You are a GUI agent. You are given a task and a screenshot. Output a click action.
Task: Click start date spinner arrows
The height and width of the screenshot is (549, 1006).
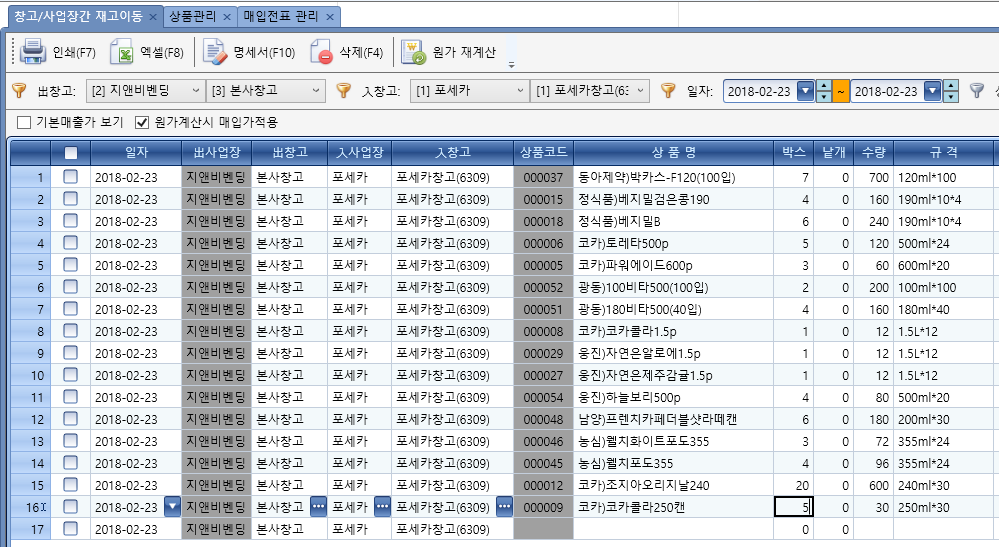[x=824, y=91]
